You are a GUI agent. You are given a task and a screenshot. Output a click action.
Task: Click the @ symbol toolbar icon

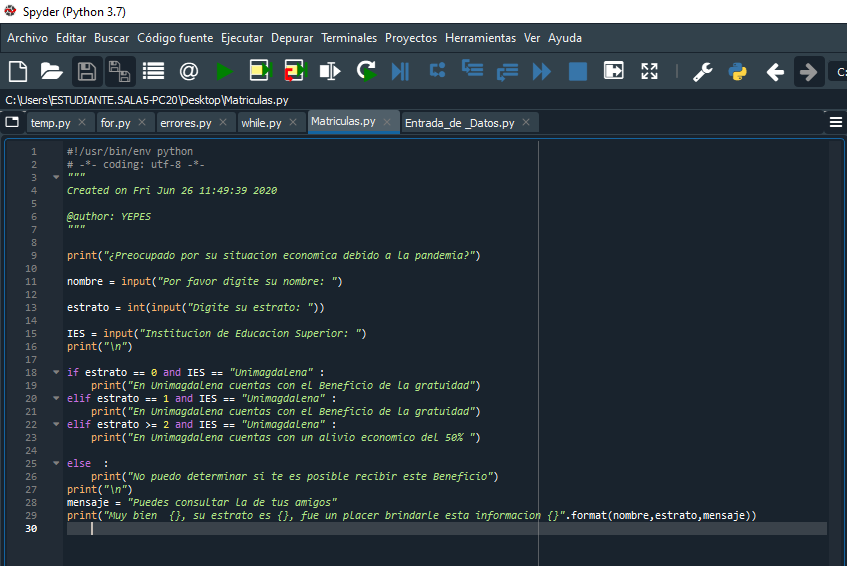[x=189, y=71]
